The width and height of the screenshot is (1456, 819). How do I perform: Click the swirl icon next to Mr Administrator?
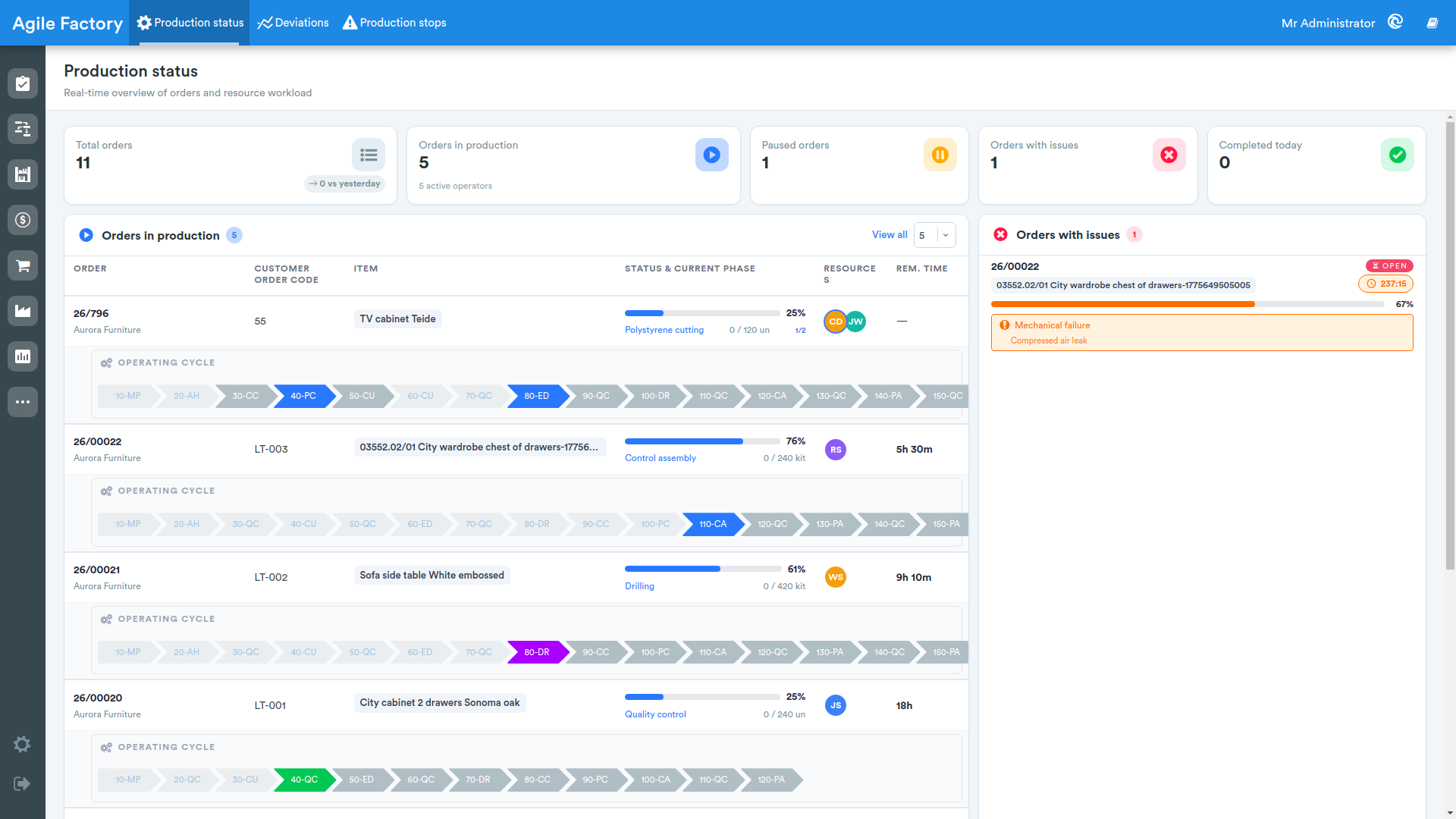[1395, 22]
